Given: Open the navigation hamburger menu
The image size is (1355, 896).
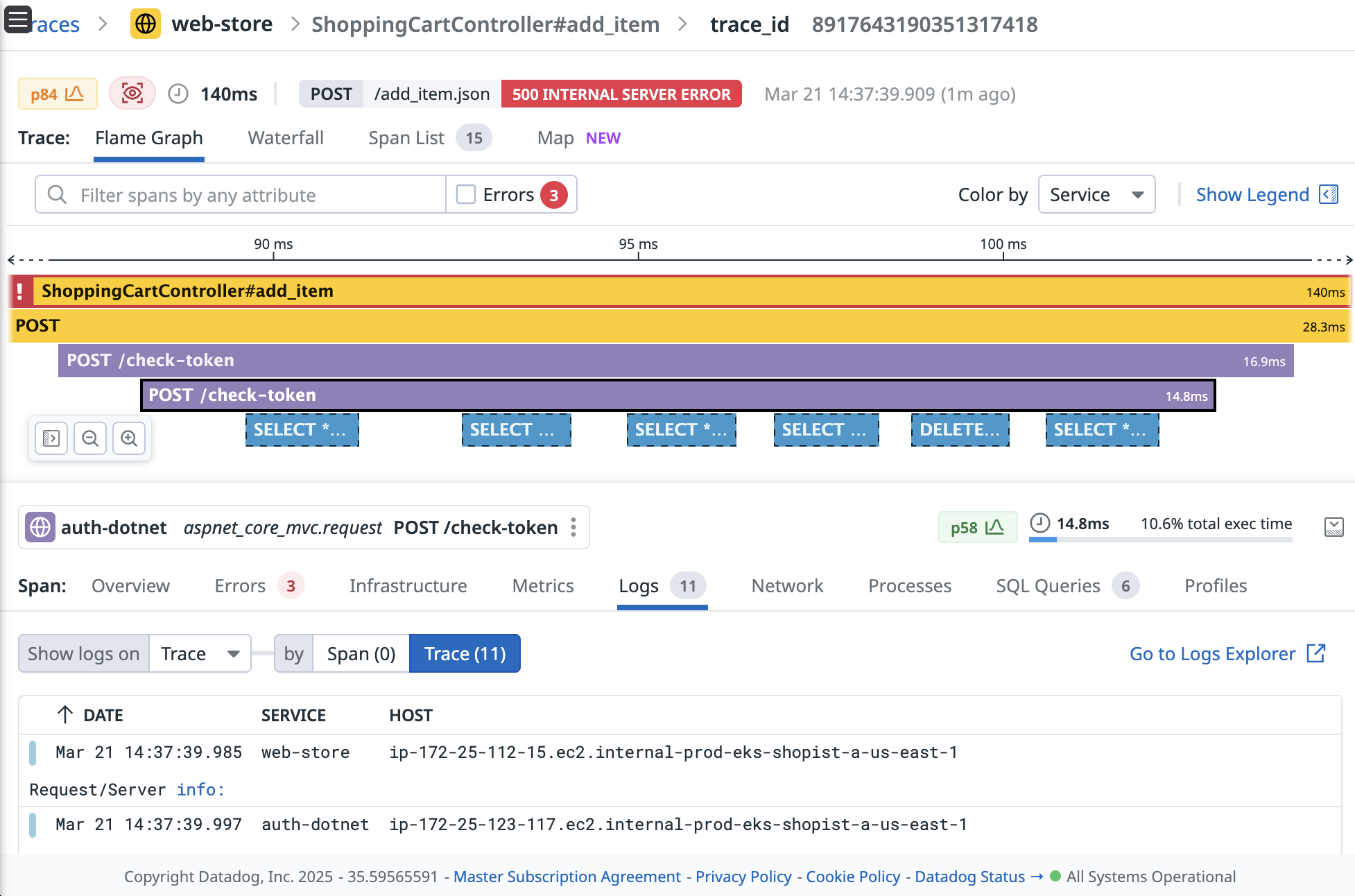Looking at the screenshot, I should [17, 19].
